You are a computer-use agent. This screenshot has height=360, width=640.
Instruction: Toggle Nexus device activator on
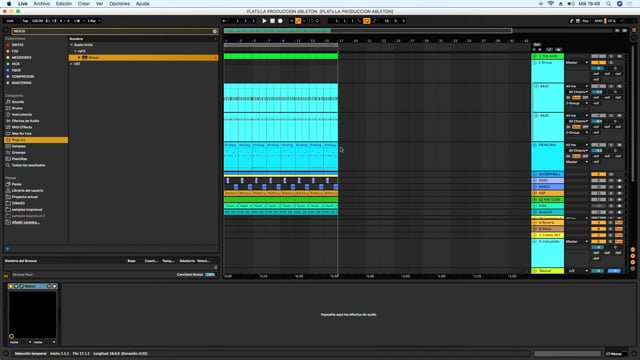pyautogui.click(x=11, y=287)
